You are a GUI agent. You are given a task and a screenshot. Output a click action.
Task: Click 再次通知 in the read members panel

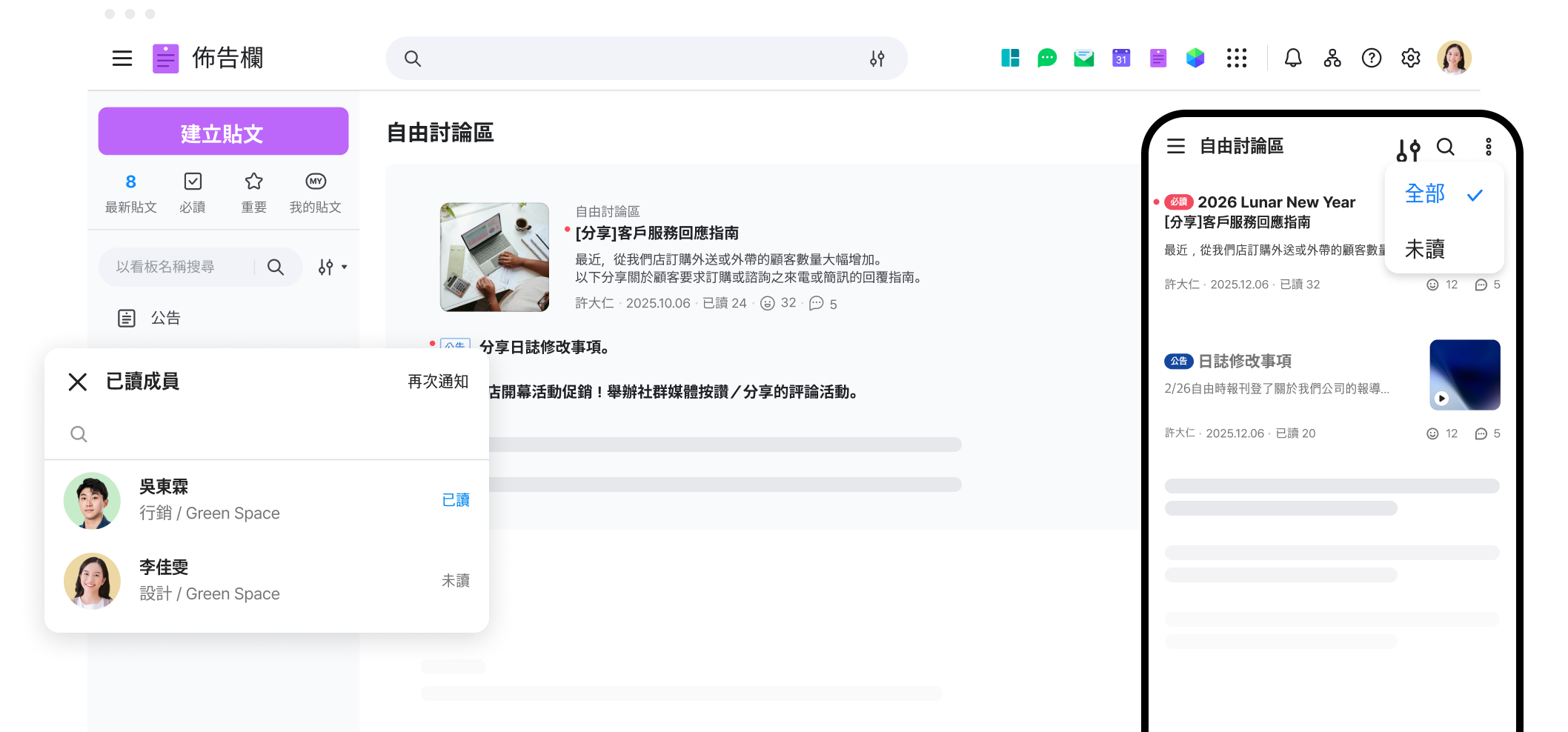(x=438, y=382)
